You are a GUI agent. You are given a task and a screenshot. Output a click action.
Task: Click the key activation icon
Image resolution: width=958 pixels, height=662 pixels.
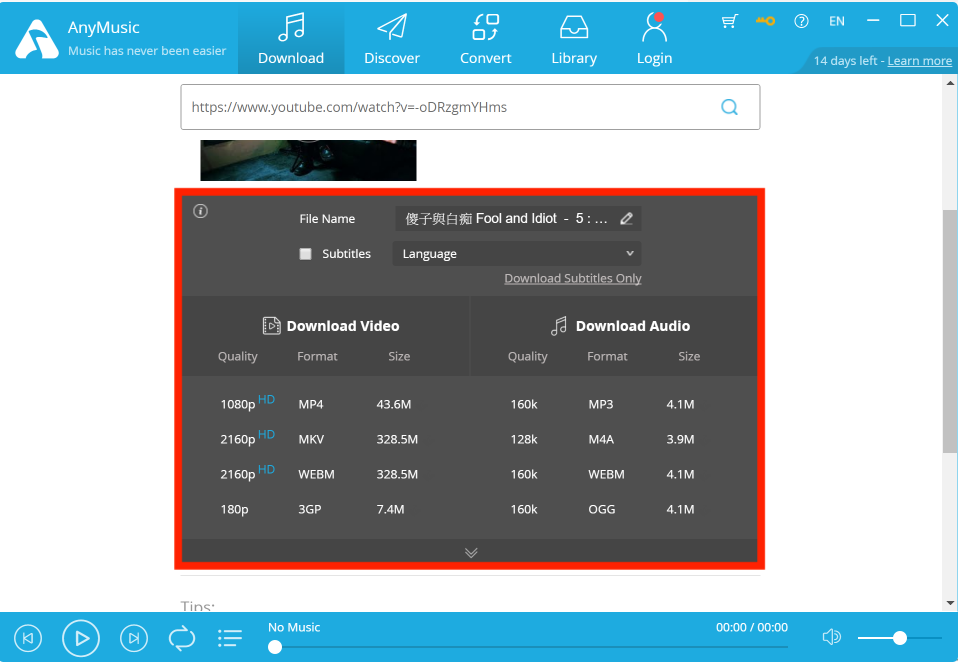(765, 21)
